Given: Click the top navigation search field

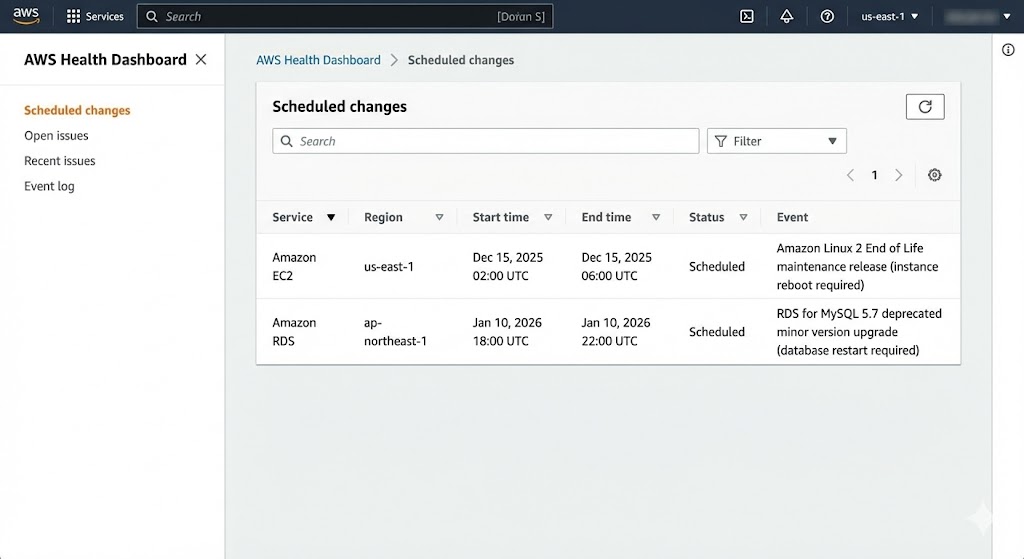Looking at the screenshot, I should (345, 16).
